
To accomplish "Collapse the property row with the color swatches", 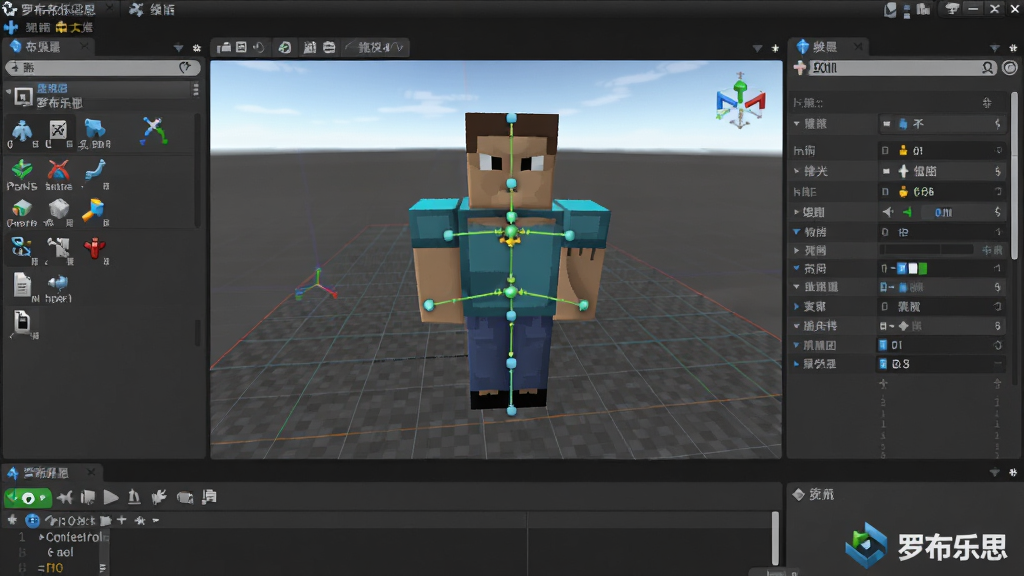I will 797,268.
